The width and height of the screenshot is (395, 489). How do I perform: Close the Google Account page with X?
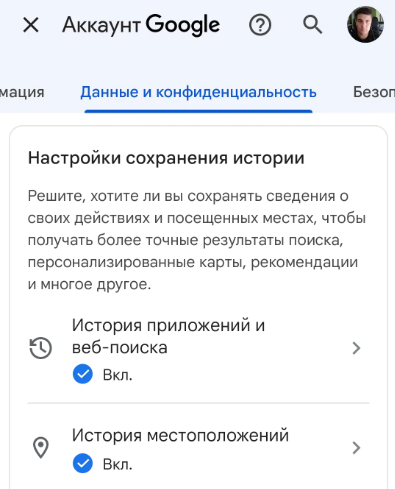pos(31,25)
